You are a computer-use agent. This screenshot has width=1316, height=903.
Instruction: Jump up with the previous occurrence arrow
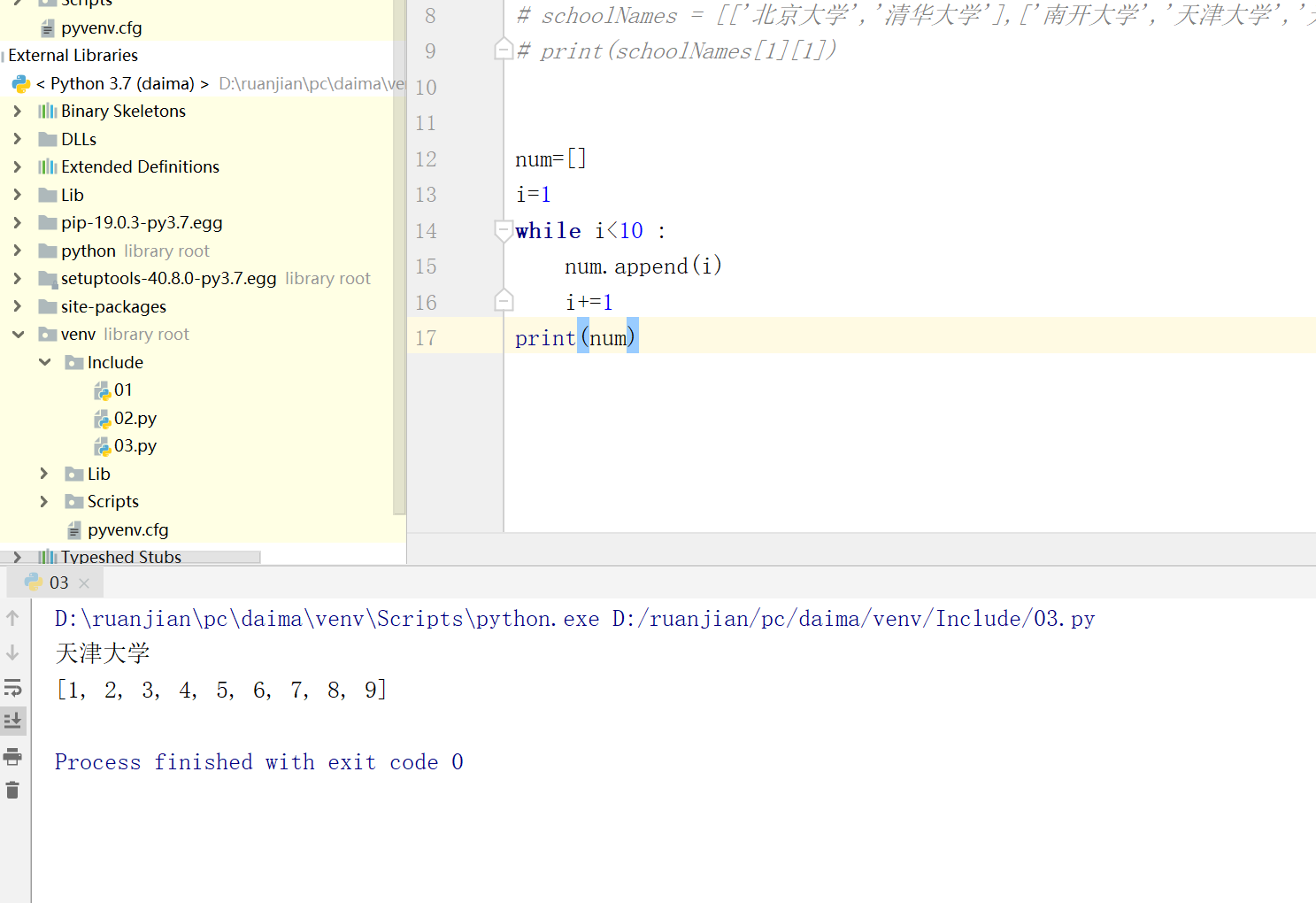pyautogui.click(x=13, y=618)
